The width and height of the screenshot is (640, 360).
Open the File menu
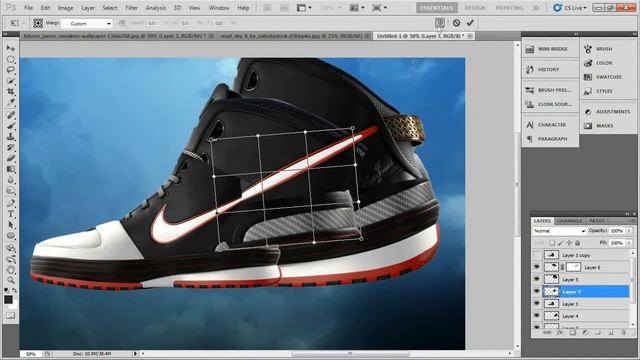coord(29,8)
